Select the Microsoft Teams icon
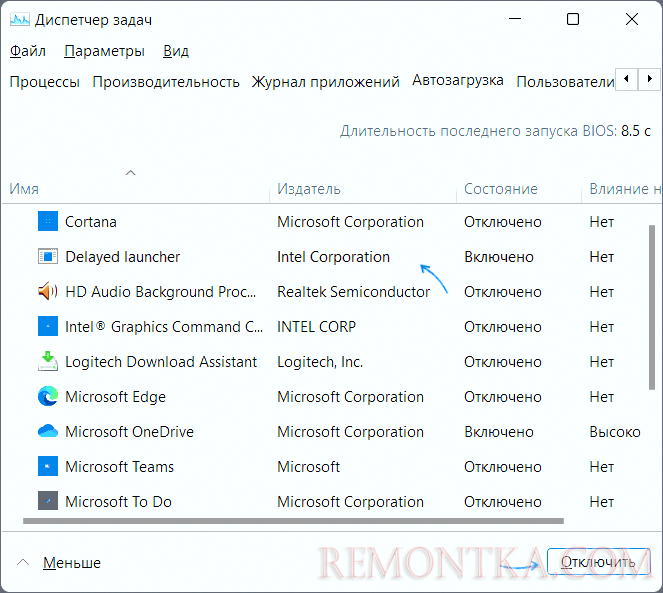Image resolution: width=663 pixels, height=593 pixels. coord(48,466)
